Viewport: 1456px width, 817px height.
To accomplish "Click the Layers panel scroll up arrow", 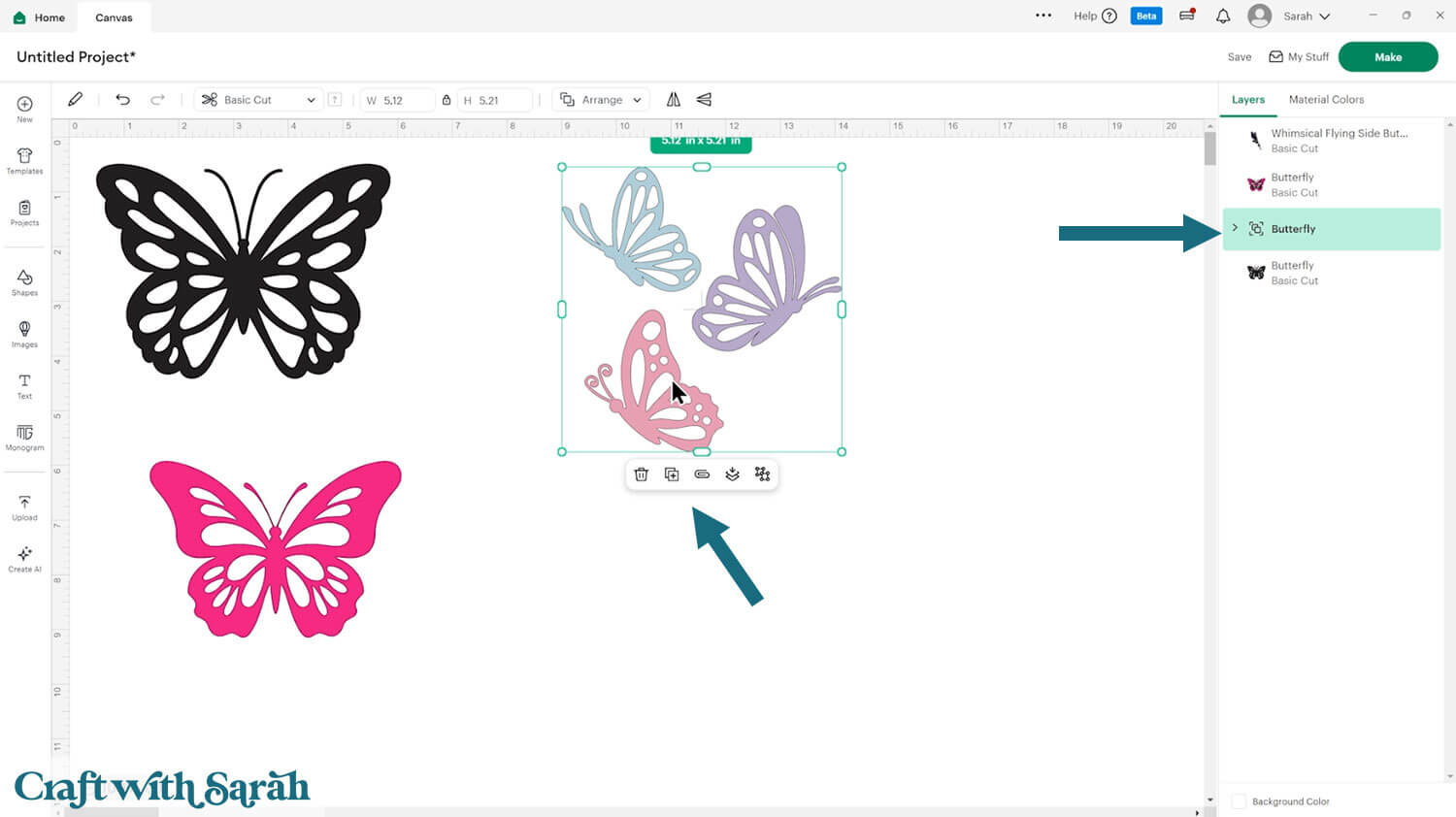I will [1450, 125].
